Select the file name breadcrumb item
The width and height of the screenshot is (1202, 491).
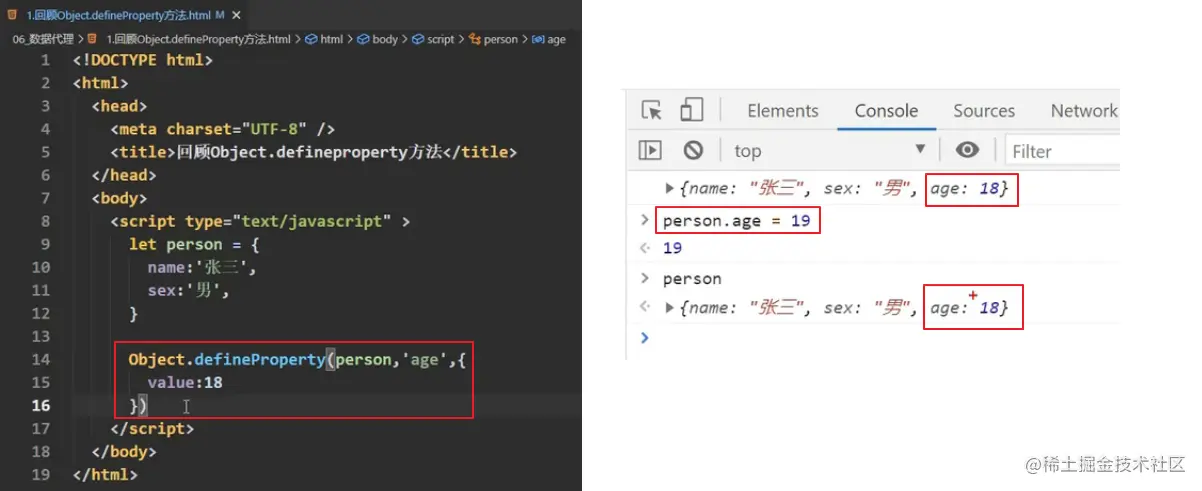click(x=190, y=39)
